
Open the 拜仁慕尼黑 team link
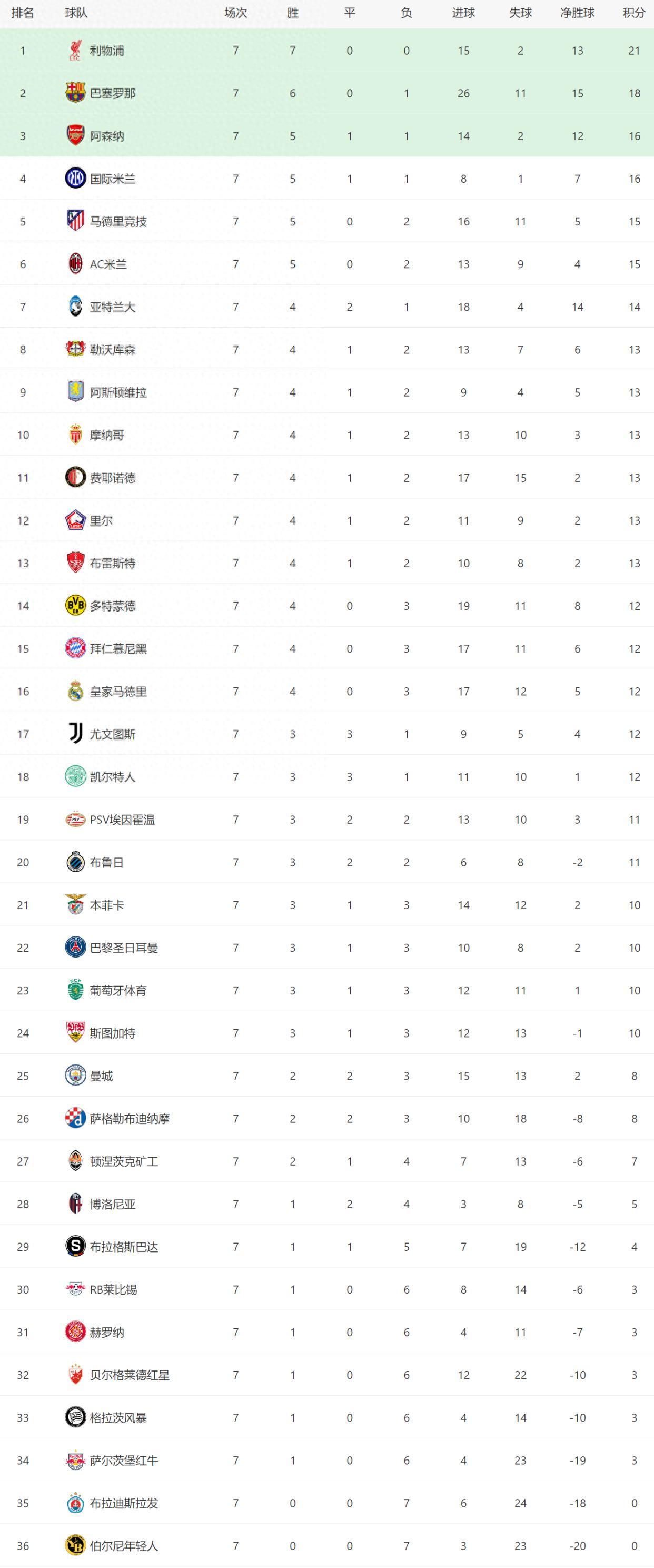point(118,649)
